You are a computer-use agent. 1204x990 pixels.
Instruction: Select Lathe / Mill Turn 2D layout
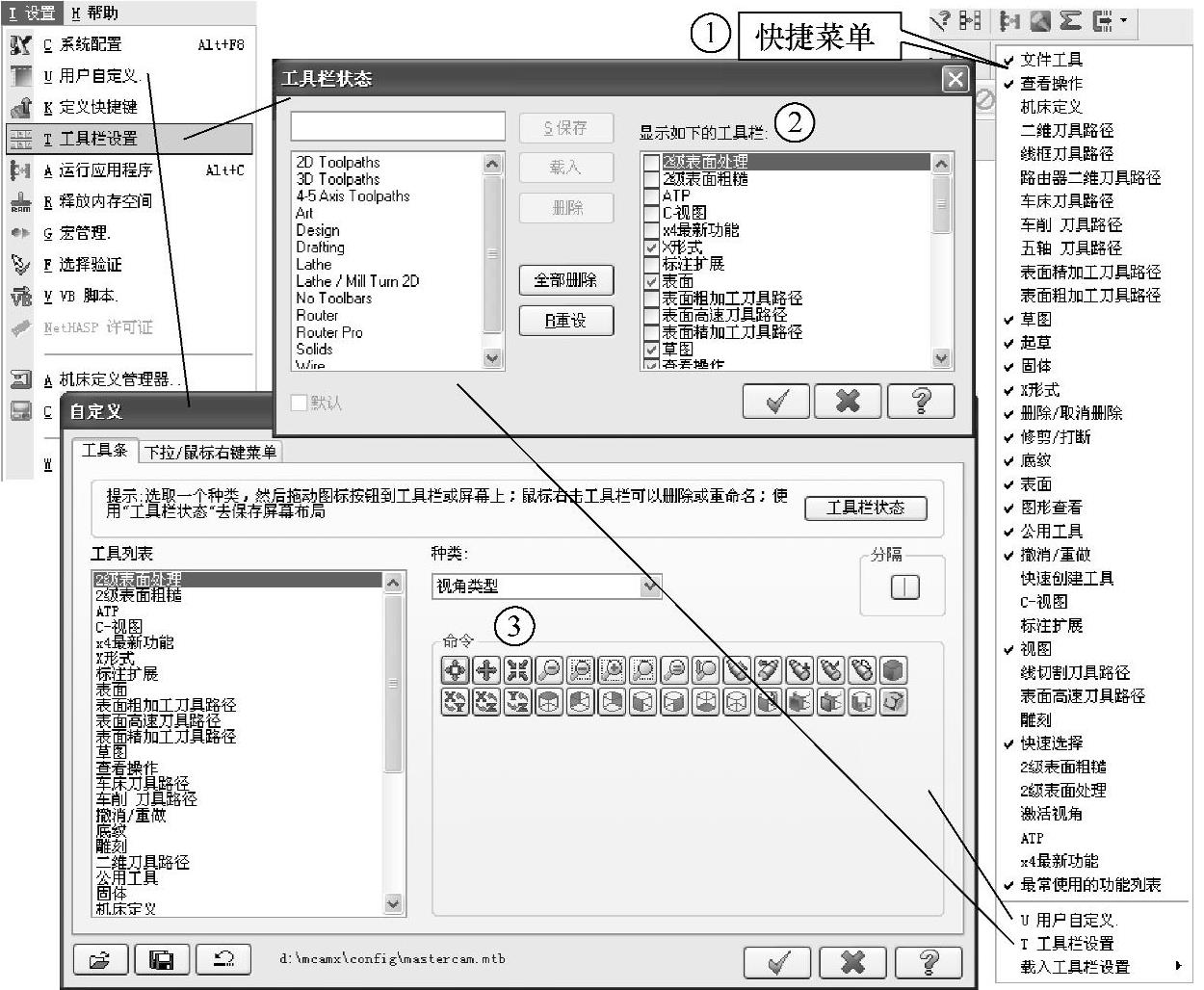coord(357,281)
